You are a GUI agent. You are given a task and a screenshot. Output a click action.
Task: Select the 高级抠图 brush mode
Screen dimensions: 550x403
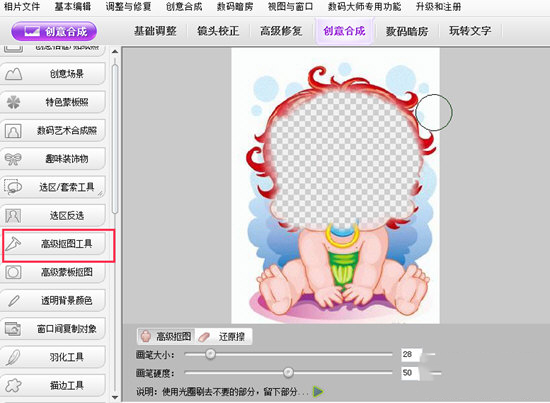(166, 336)
